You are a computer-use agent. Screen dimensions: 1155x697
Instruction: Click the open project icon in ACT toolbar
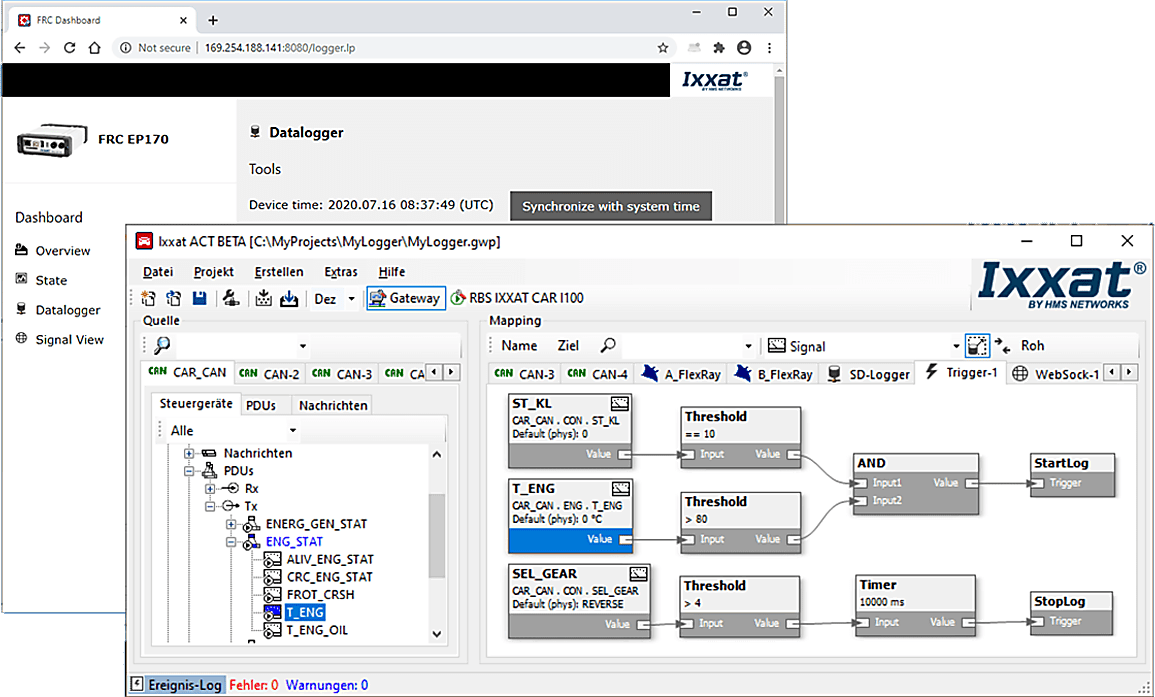pos(174,298)
